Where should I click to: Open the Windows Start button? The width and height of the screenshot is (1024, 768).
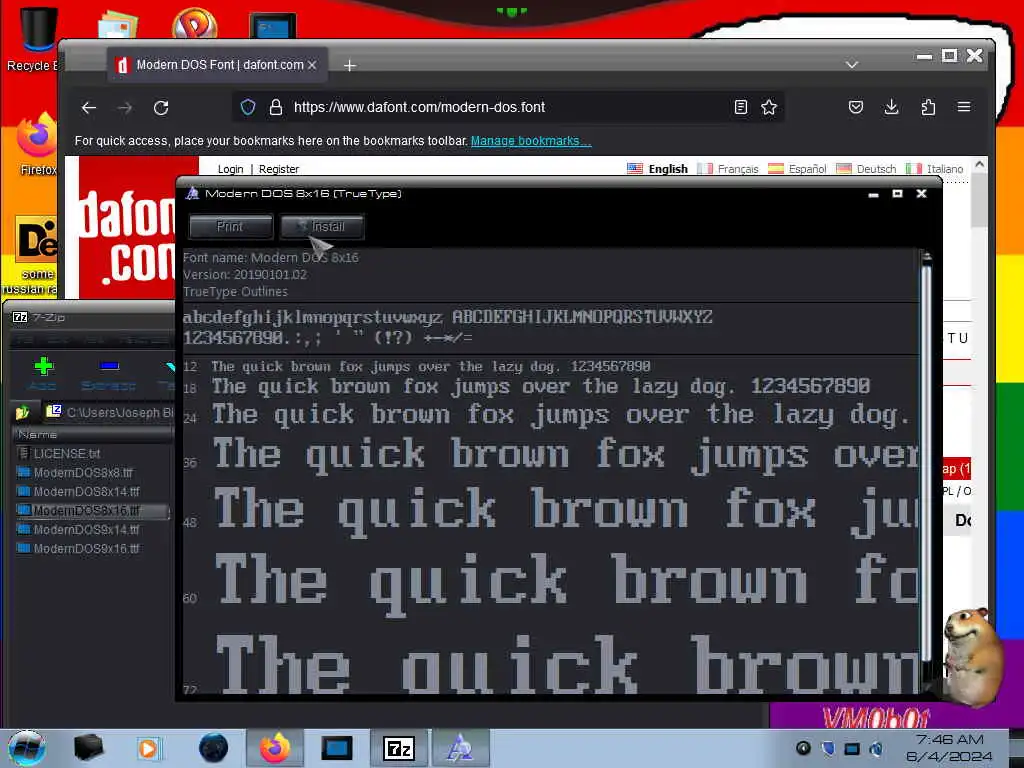coord(26,748)
